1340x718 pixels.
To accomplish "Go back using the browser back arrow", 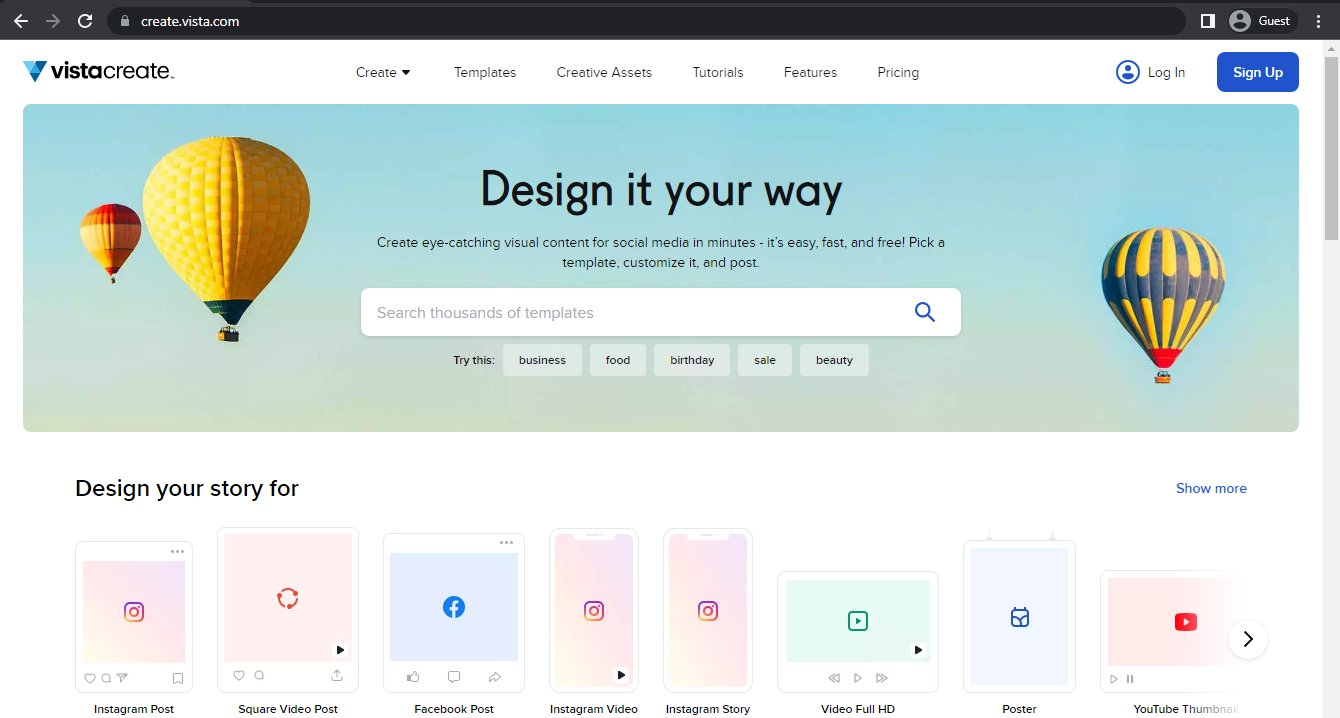I will coord(21,21).
